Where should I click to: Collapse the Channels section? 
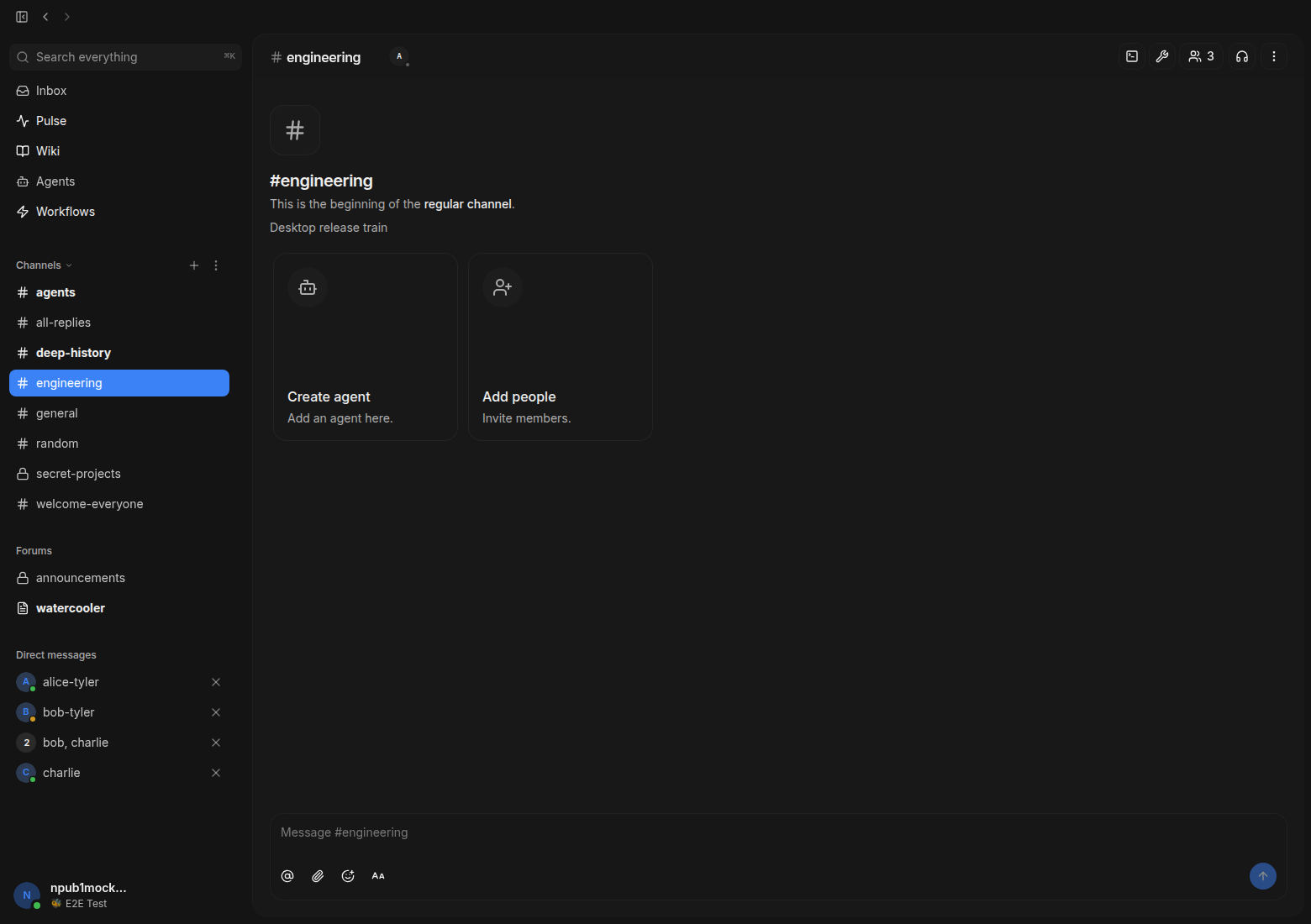tap(44, 265)
